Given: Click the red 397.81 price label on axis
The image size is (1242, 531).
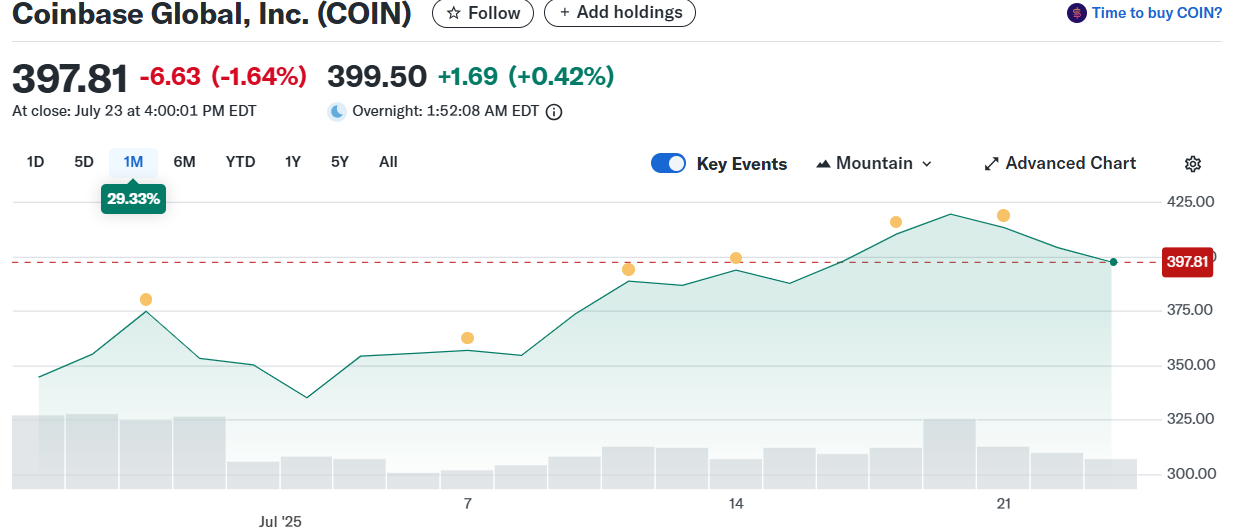Looking at the screenshot, I should coord(1188,262).
